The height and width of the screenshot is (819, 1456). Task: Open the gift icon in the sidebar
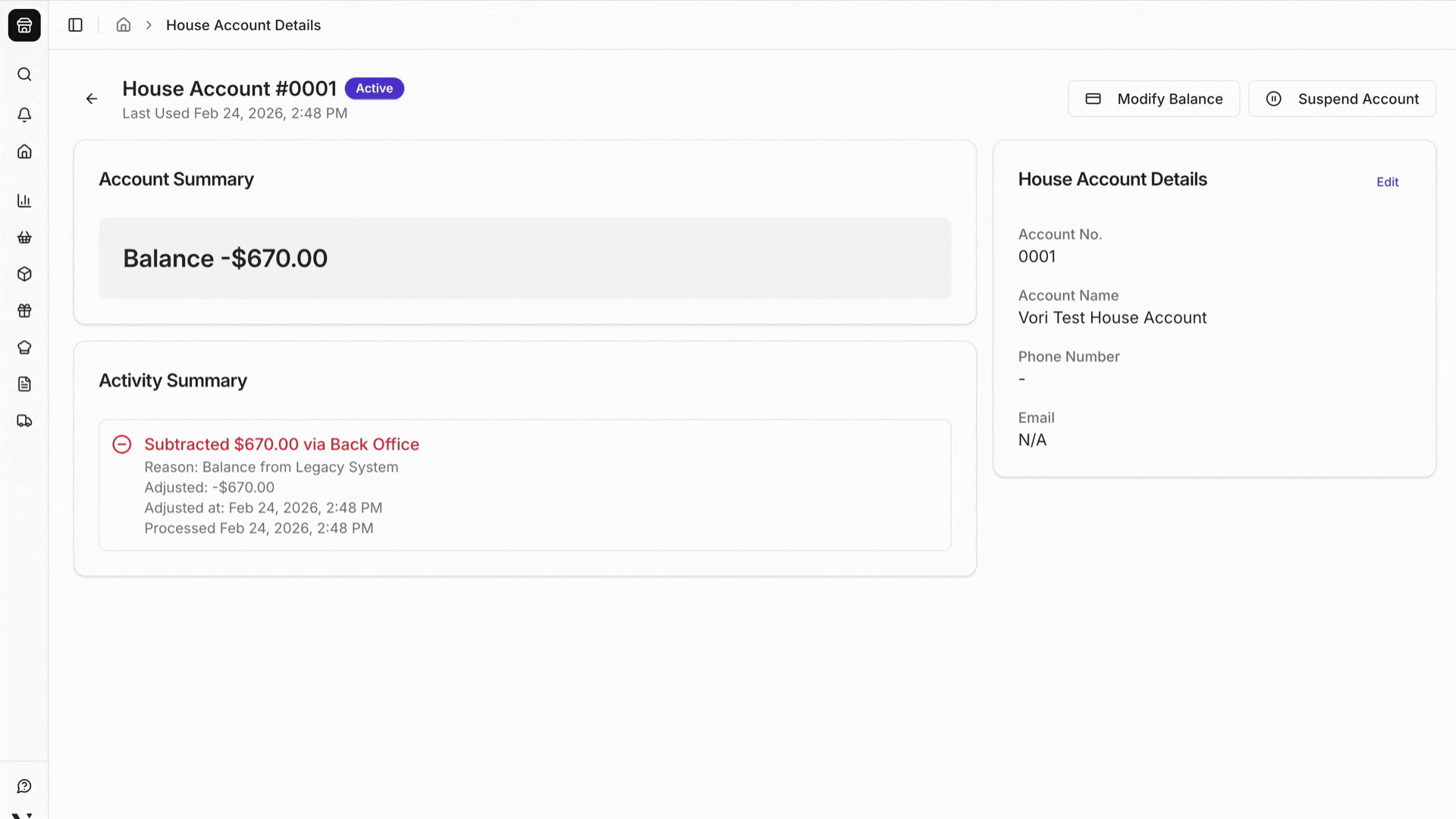24,311
